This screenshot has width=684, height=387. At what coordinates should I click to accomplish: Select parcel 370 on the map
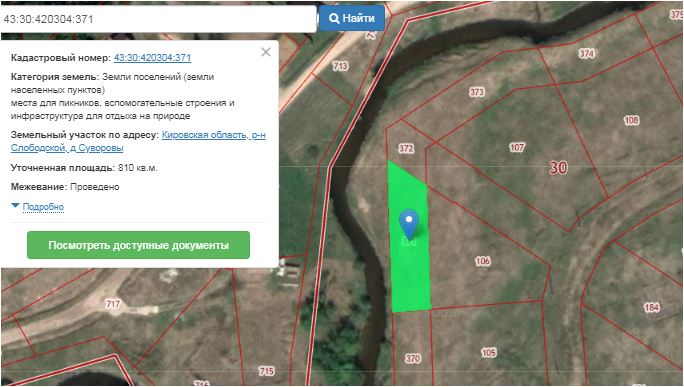point(413,359)
